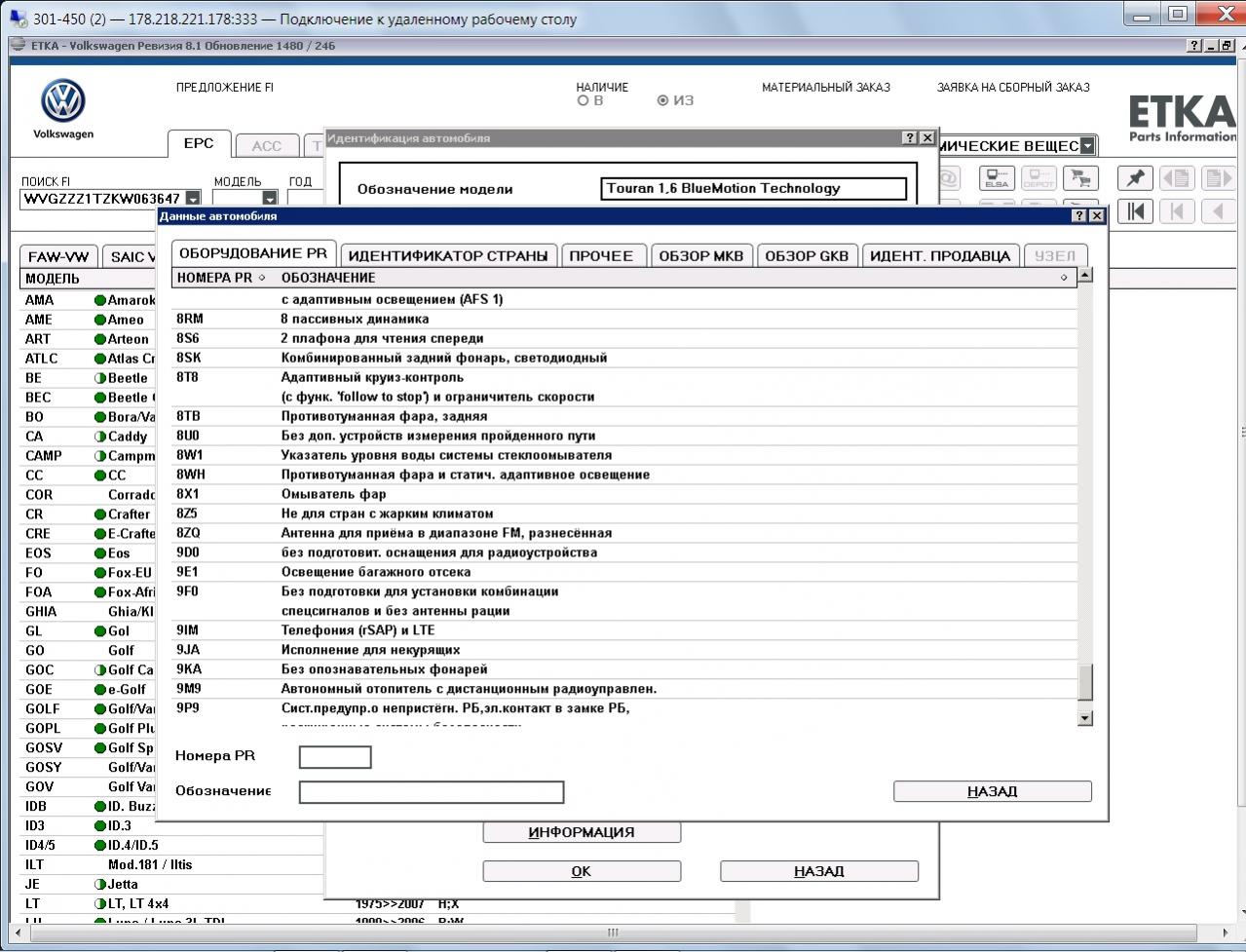The image size is (1246, 952).
Task: Open the ОБЗОР MKB tab
Action: click(701, 256)
